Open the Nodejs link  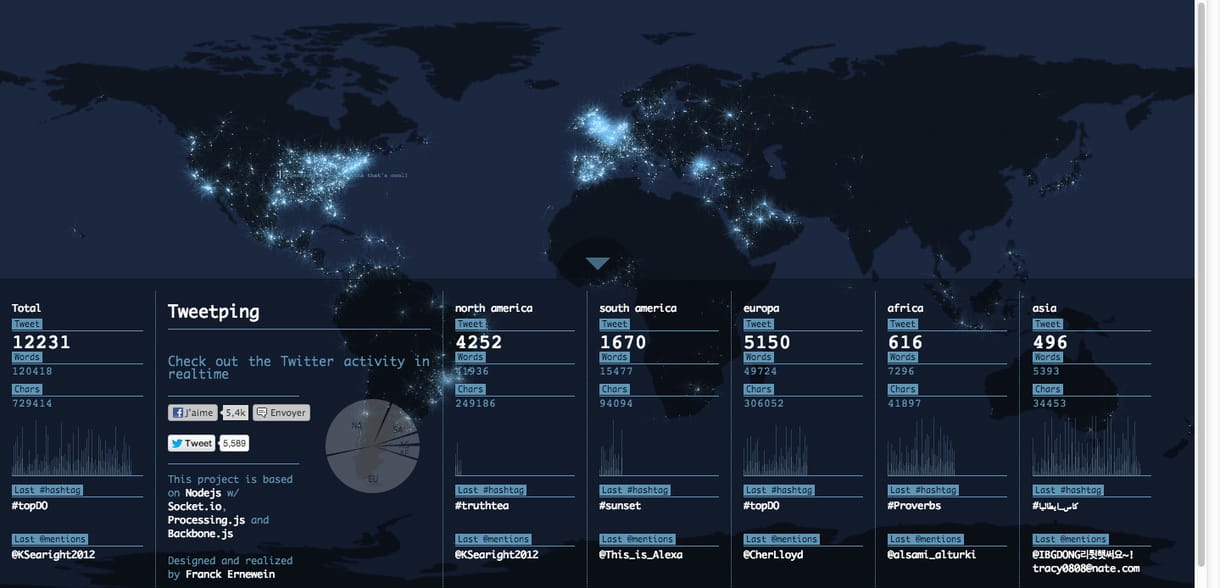(x=204, y=493)
